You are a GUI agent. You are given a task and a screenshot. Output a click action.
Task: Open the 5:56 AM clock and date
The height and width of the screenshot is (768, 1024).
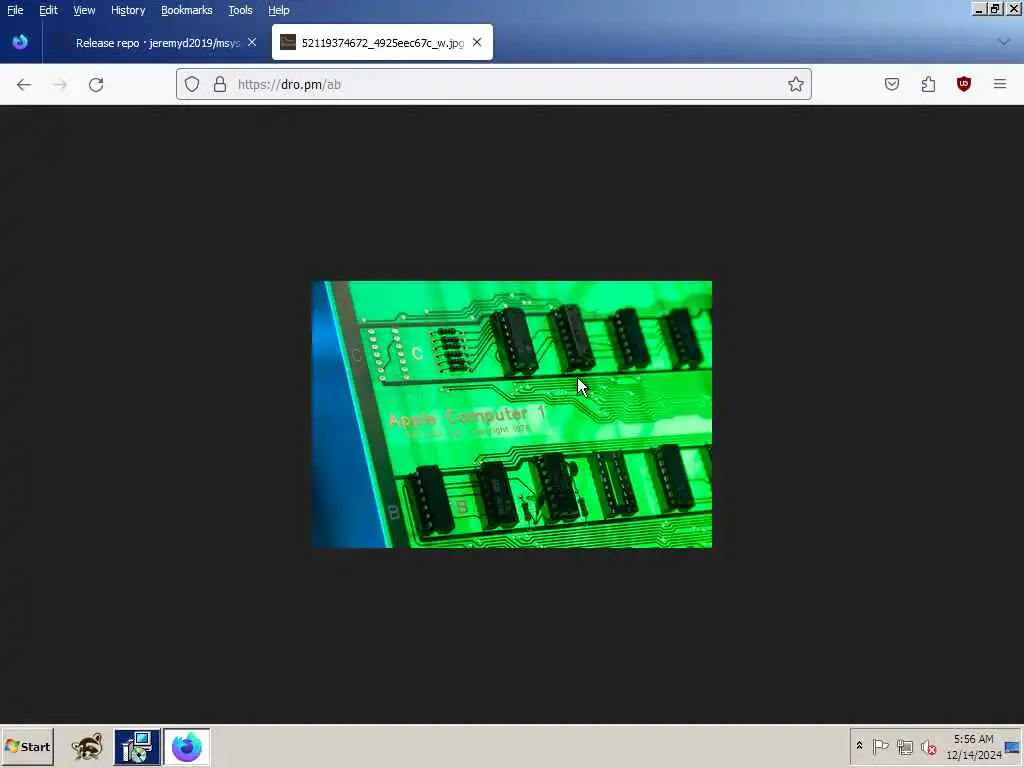pyautogui.click(x=973, y=746)
